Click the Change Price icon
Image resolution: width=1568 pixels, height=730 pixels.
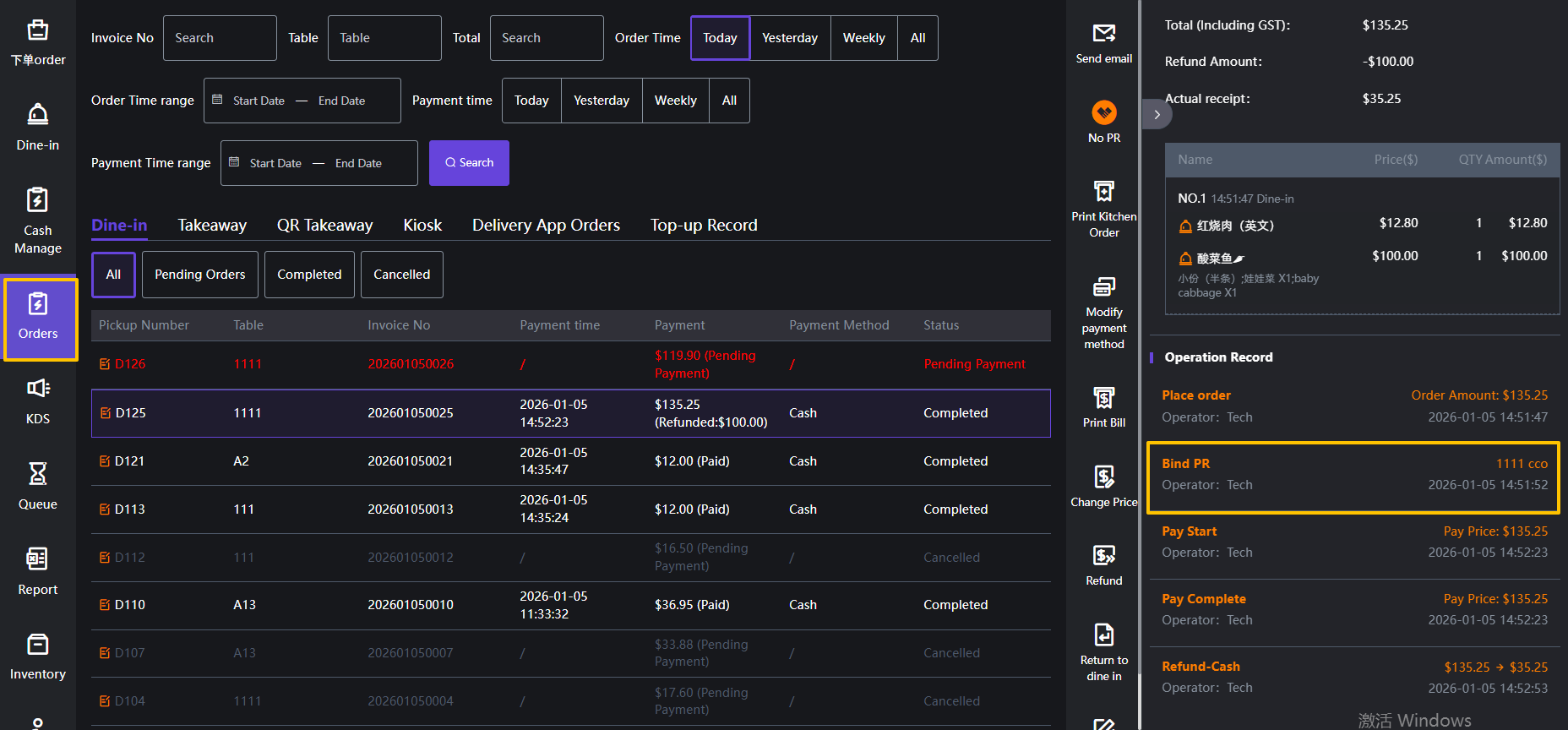(x=1103, y=477)
